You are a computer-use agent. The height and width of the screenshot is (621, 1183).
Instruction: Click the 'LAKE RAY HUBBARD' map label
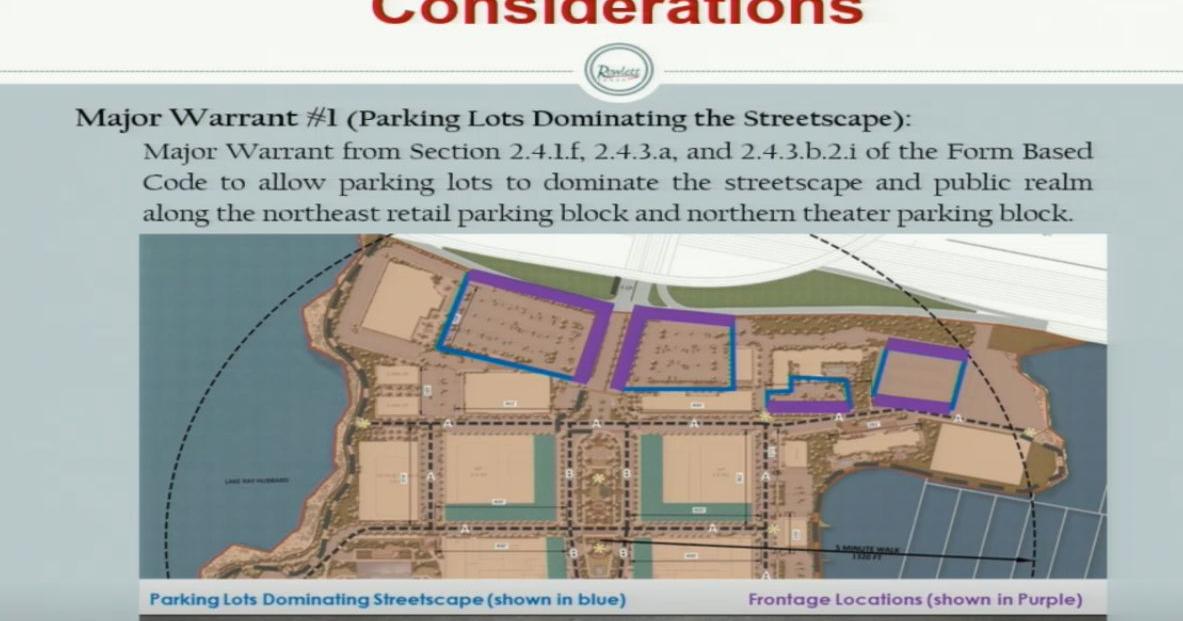tap(256, 481)
